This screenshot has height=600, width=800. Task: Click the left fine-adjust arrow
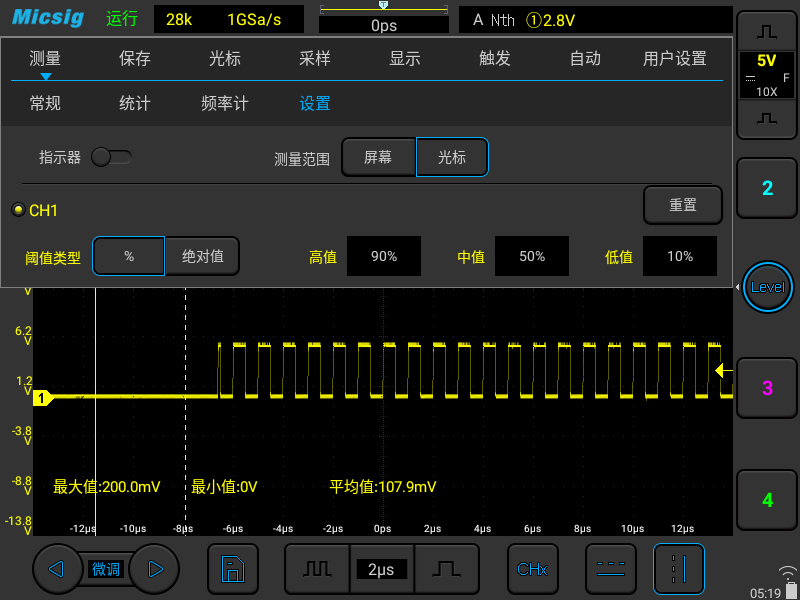click(56, 568)
